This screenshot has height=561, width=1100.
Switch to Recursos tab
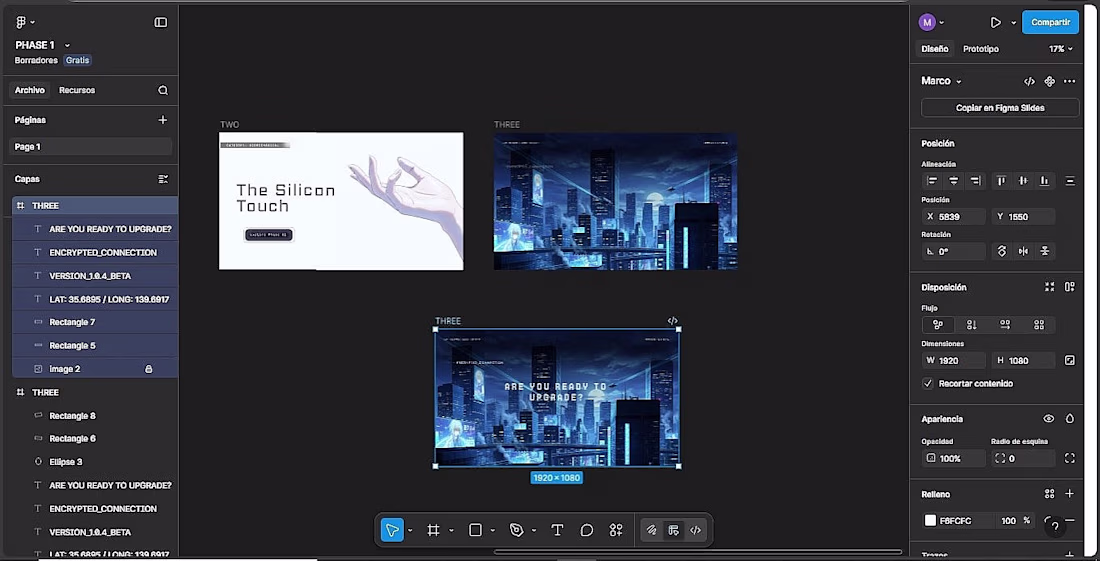point(77,90)
